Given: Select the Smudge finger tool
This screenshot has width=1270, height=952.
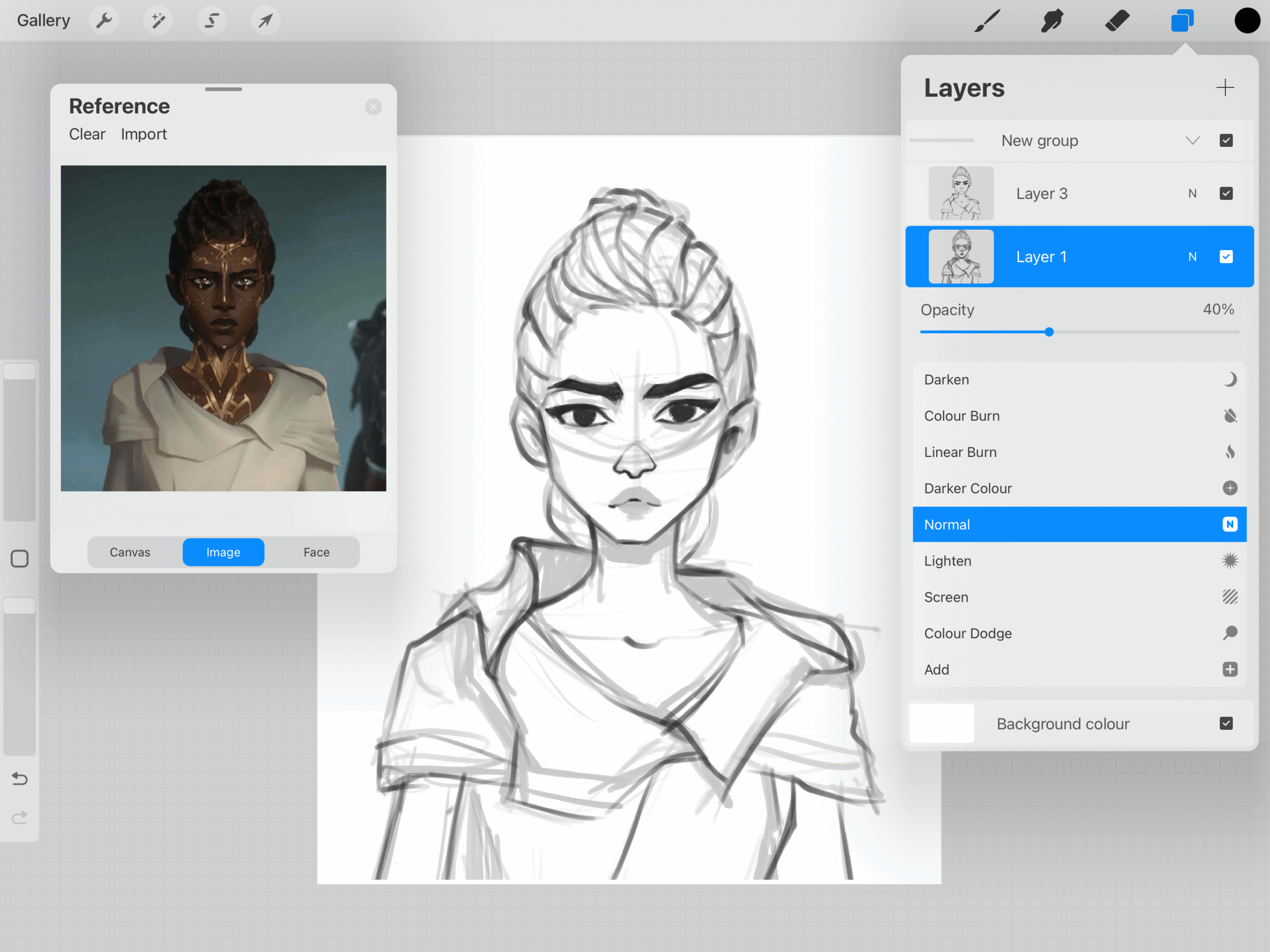Looking at the screenshot, I should [1052, 21].
